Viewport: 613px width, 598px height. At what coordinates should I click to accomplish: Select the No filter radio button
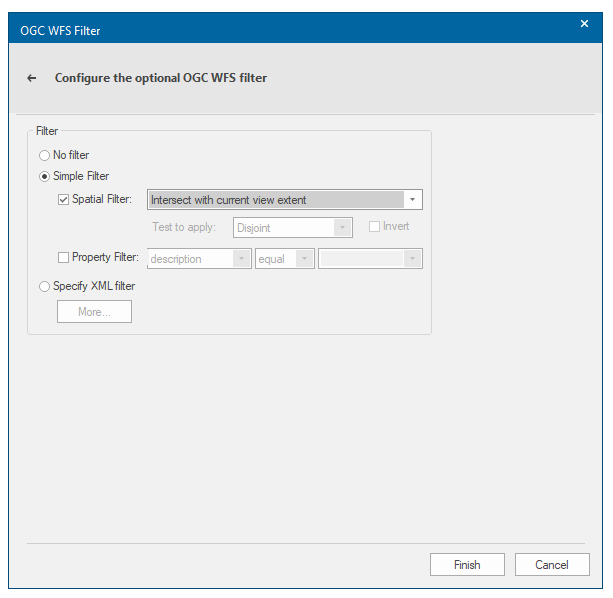pyautogui.click(x=44, y=155)
